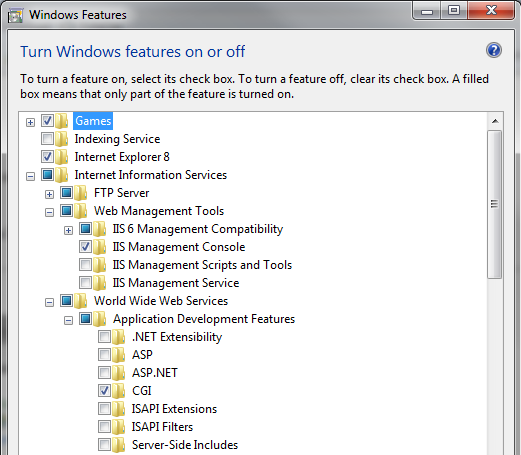The image size is (521, 455).
Task: Check the IIS Management Scripts and Tools box
Action: point(85,264)
